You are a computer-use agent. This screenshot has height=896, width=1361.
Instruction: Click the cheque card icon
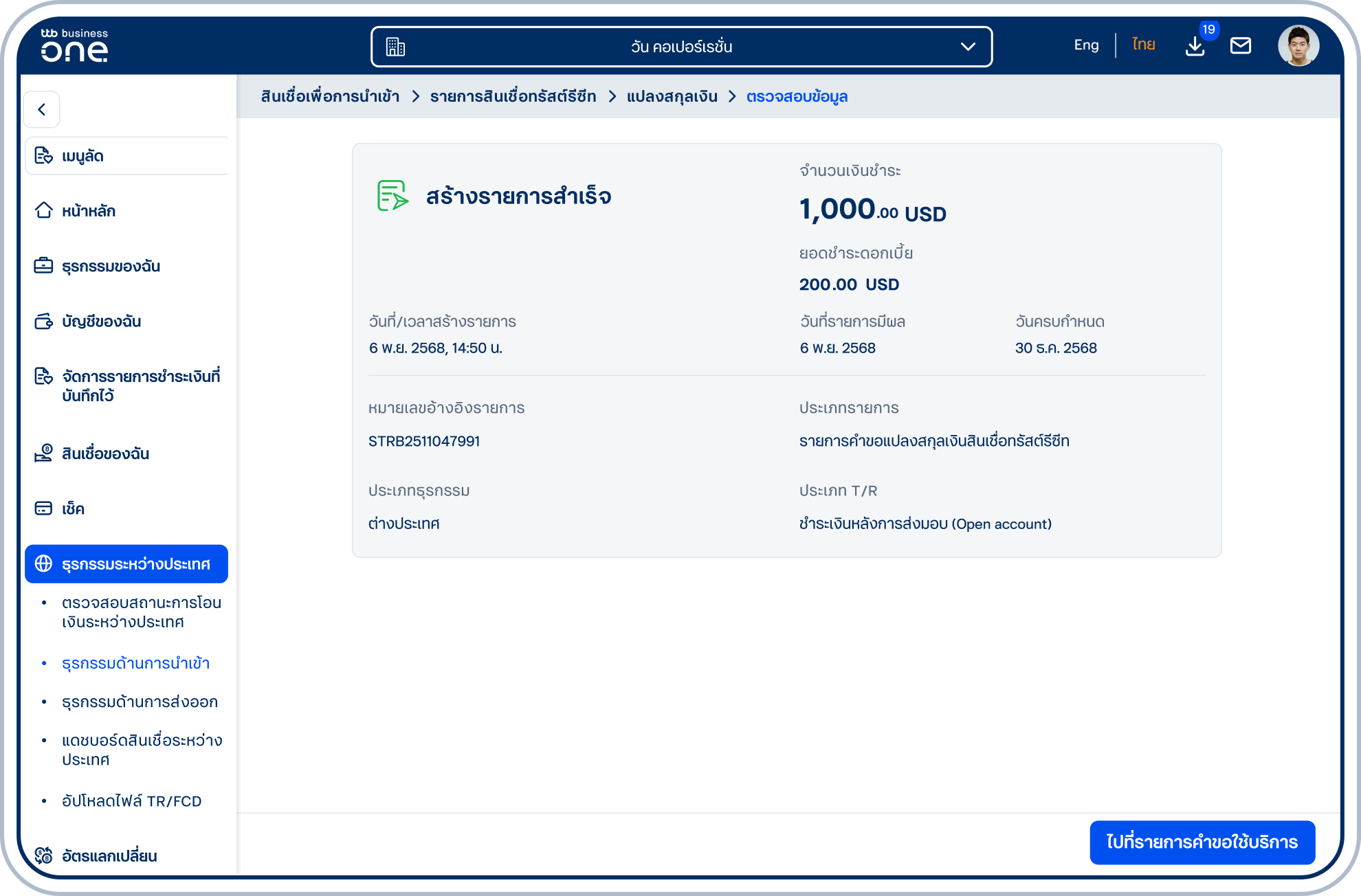pyautogui.click(x=43, y=508)
